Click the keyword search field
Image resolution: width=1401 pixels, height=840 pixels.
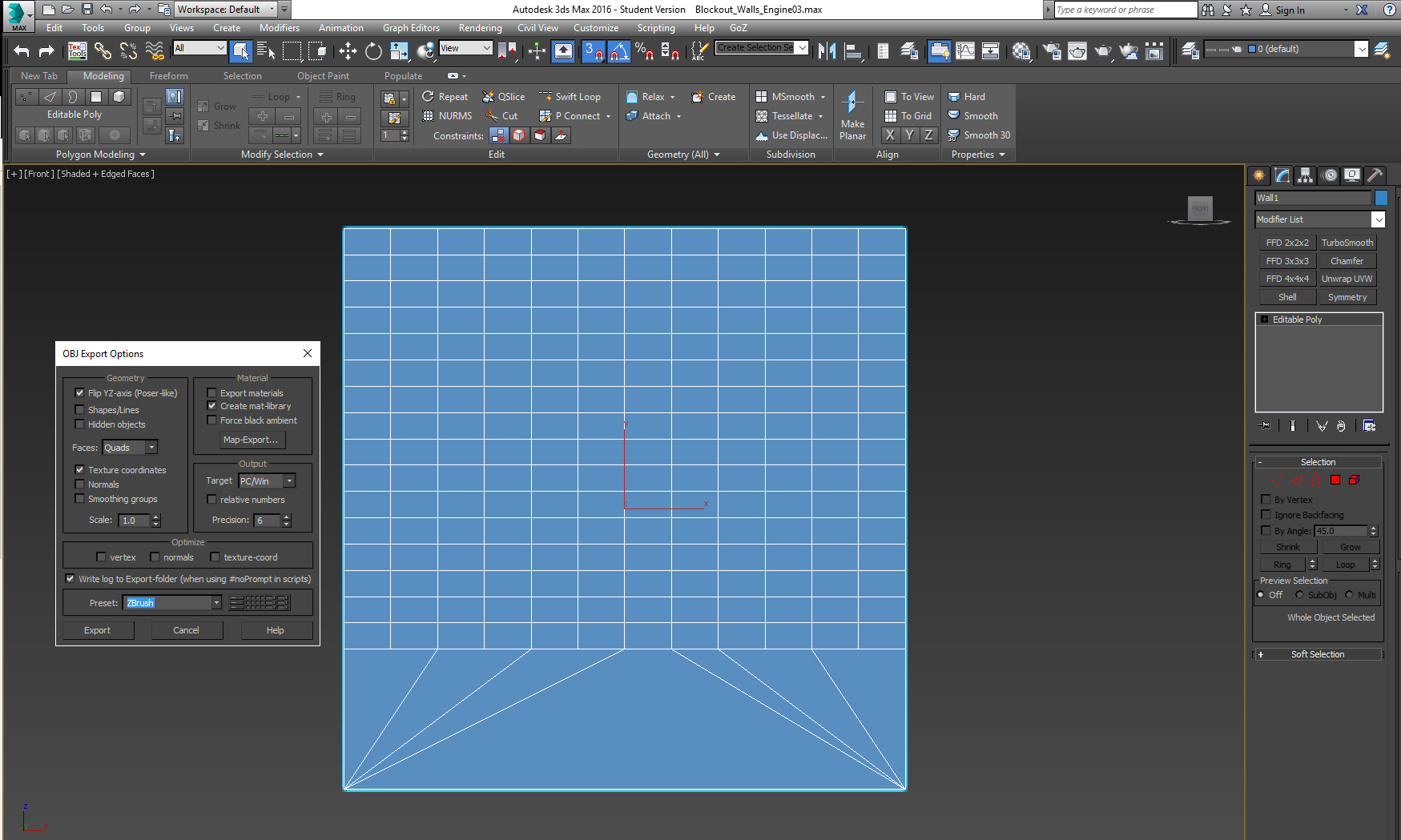[x=1125, y=10]
